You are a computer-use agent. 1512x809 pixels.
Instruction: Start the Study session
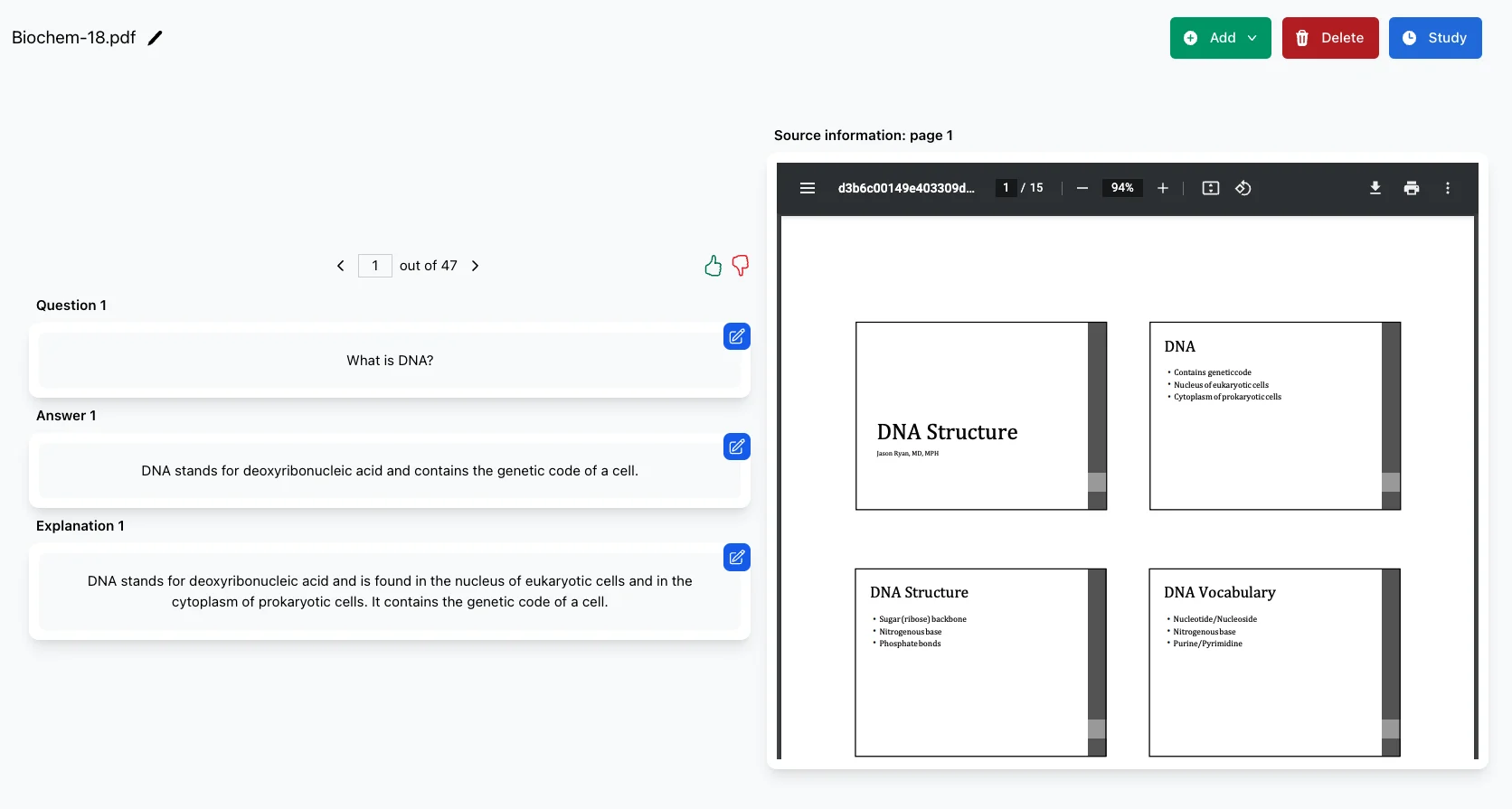pos(1434,38)
